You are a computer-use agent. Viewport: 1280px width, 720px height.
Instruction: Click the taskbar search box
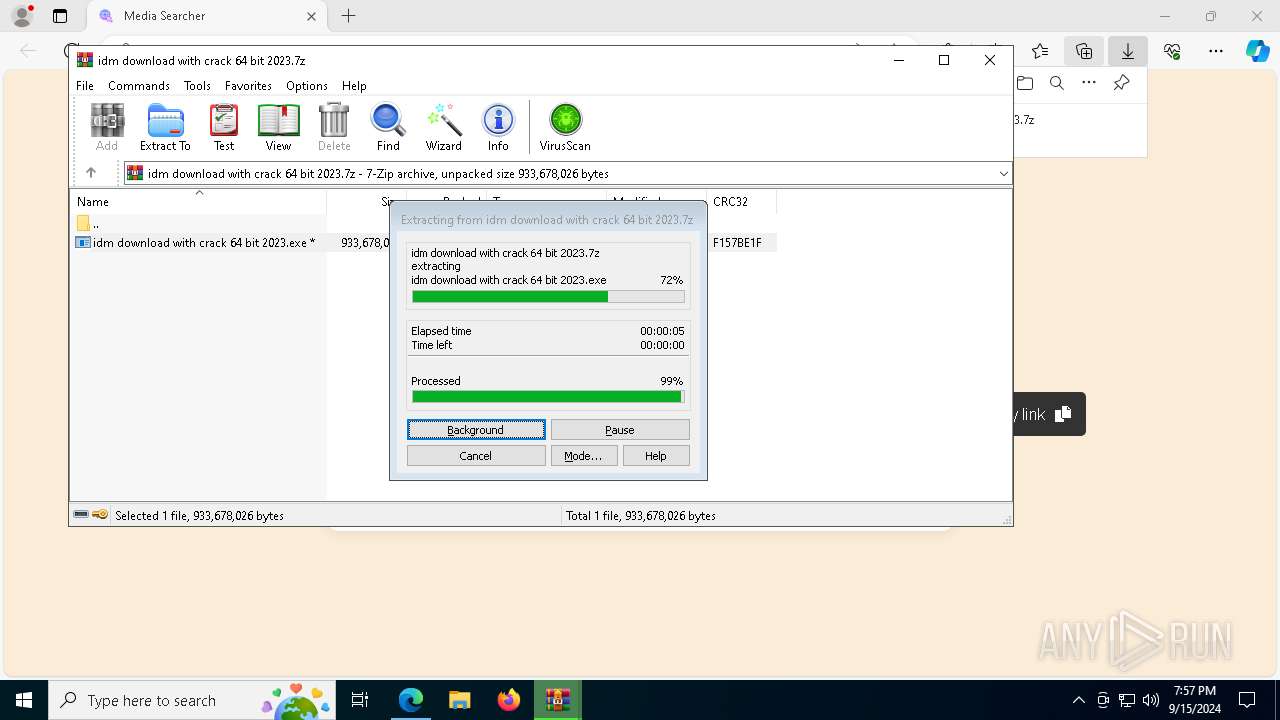(x=192, y=700)
